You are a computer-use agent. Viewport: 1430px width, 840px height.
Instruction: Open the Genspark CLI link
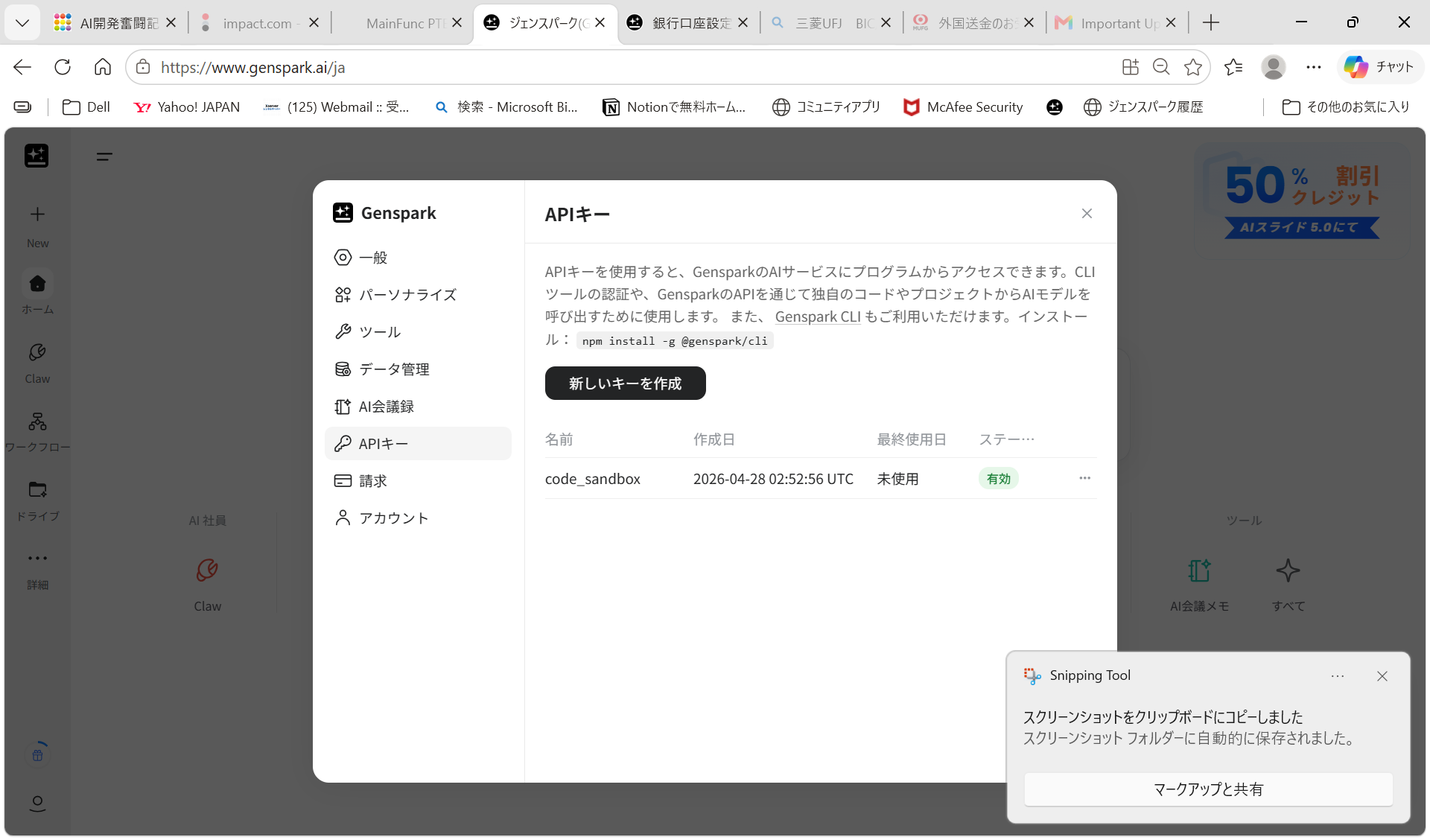(x=818, y=316)
